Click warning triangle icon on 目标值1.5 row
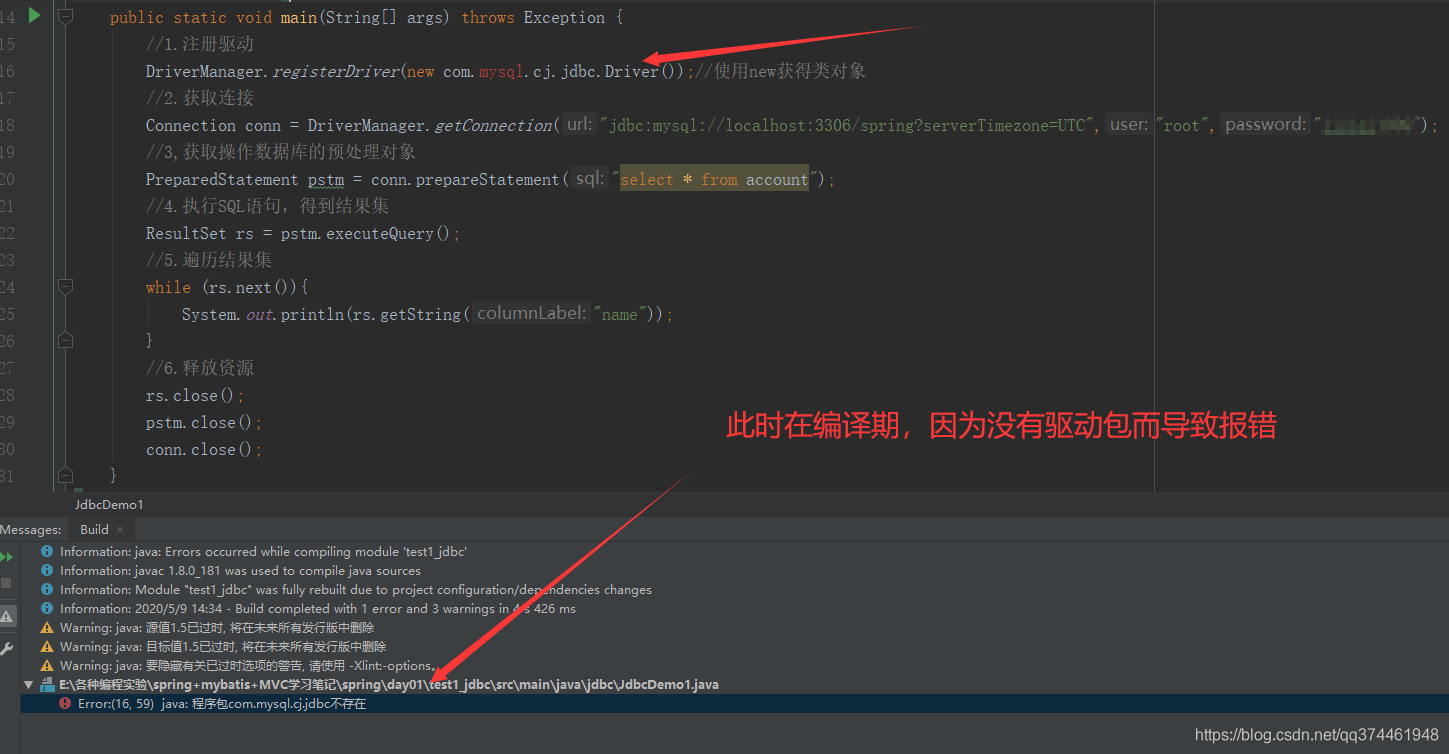This screenshot has width=1449, height=754. pyautogui.click(x=47, y=647)
